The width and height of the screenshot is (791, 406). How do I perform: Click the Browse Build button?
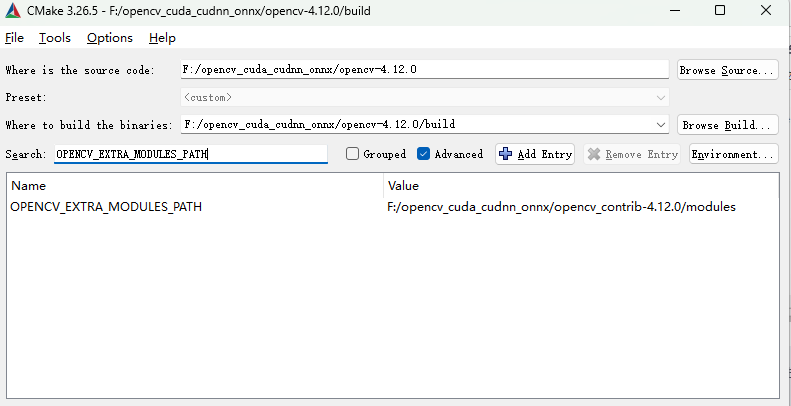(x=727, y=125)
